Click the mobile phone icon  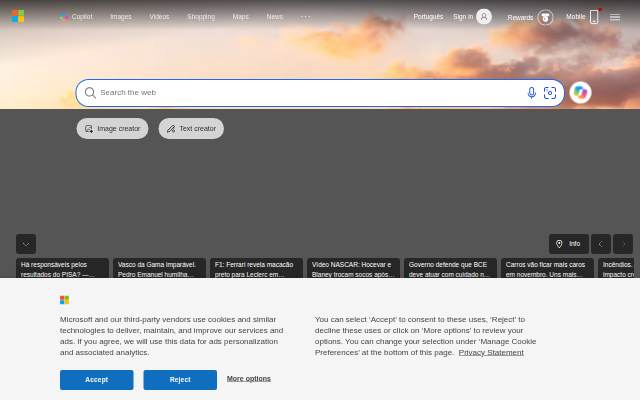594,17
